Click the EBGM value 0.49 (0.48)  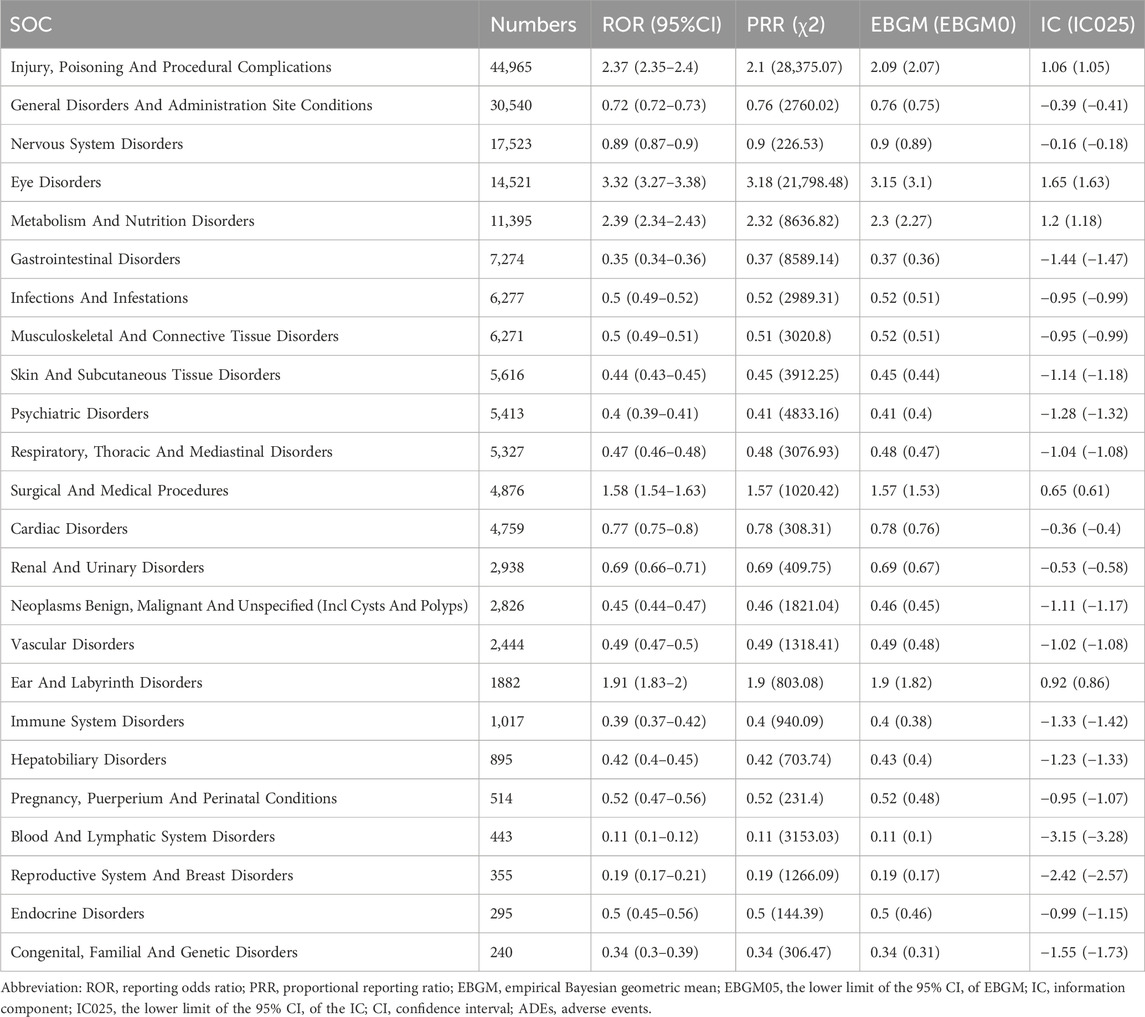pyautogui.click(x=905, y=645)
